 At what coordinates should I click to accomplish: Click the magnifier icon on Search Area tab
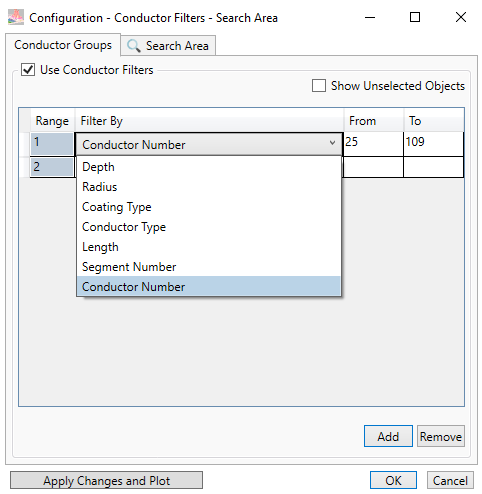(134, 46)
